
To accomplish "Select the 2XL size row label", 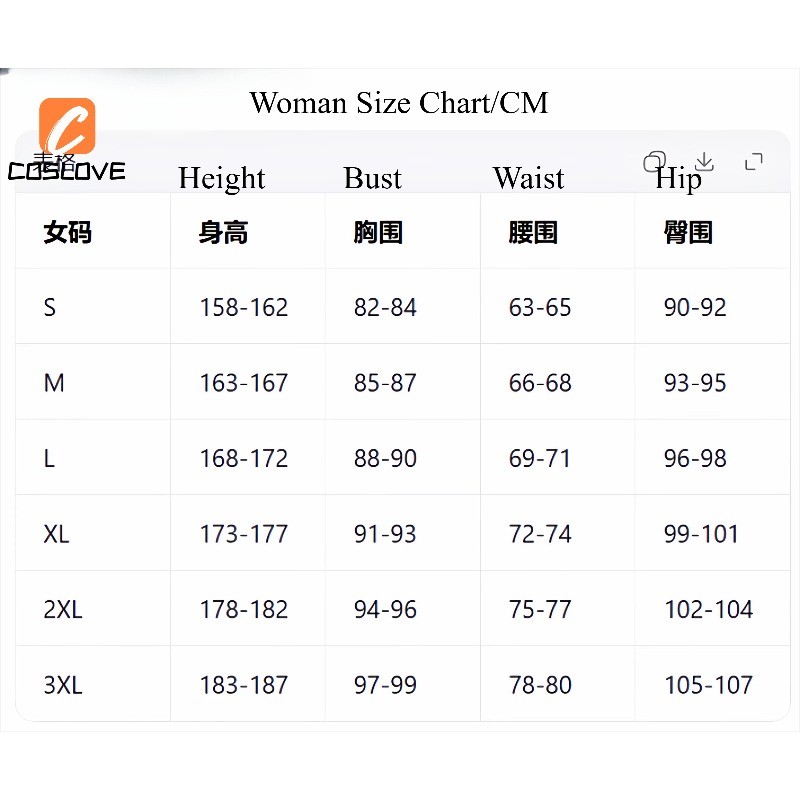I will coord(63,609).
